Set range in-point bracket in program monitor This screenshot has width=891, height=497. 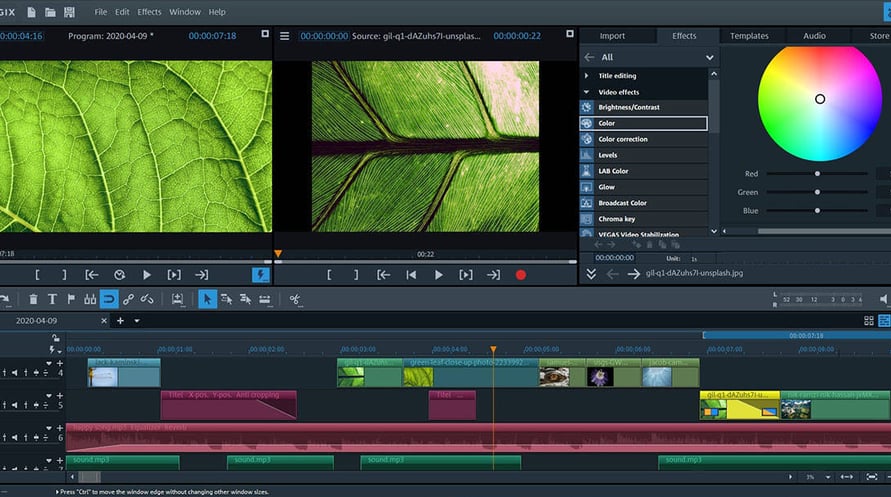pyautogui.click(x=37, y=275)
